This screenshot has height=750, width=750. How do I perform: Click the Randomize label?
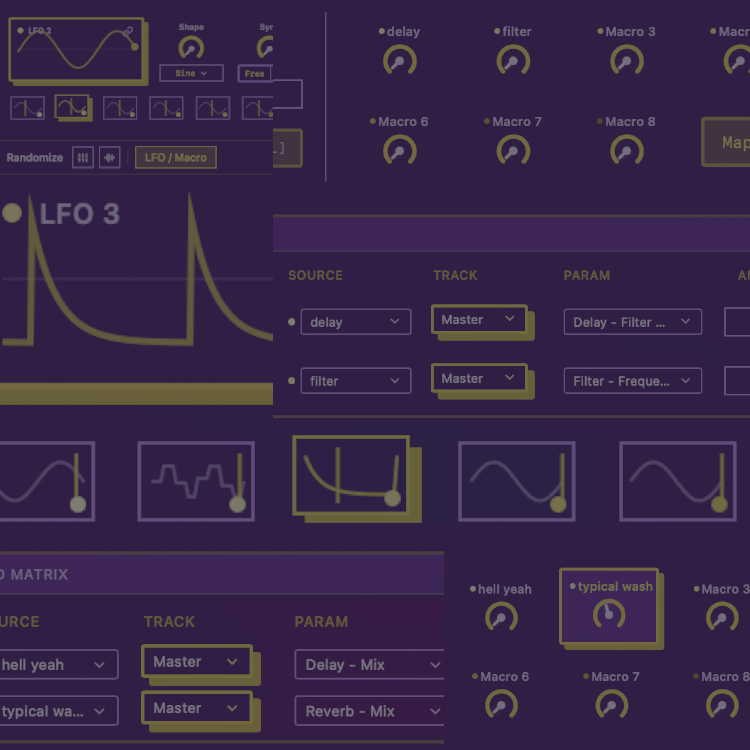point(34,157)
